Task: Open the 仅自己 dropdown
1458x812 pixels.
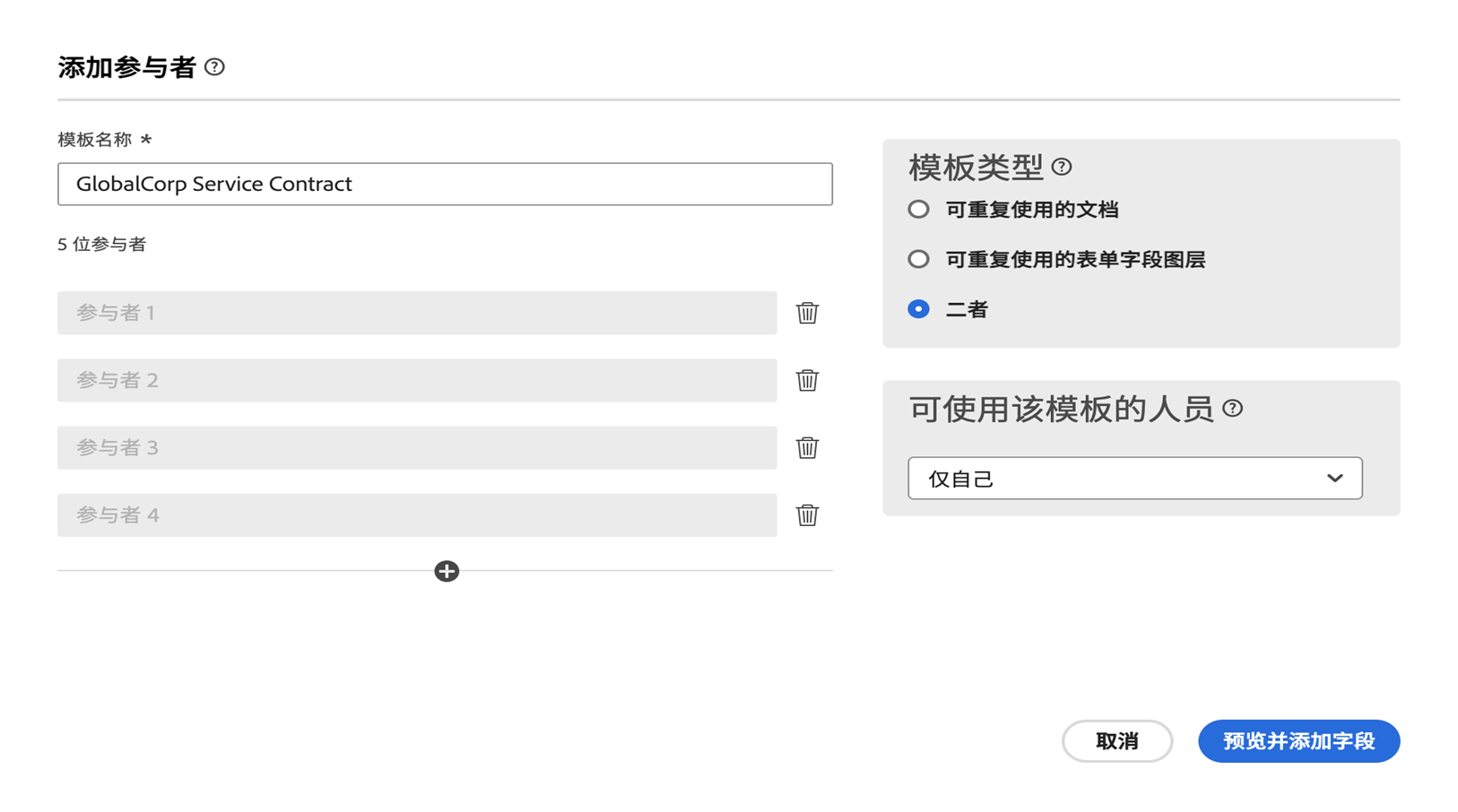Action: coord(1135,478)
